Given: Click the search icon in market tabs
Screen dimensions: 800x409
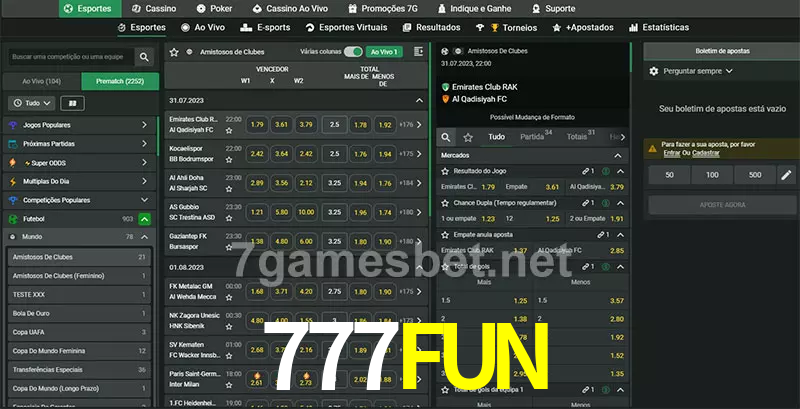Looking at the screenshot, I should (446, 137).
